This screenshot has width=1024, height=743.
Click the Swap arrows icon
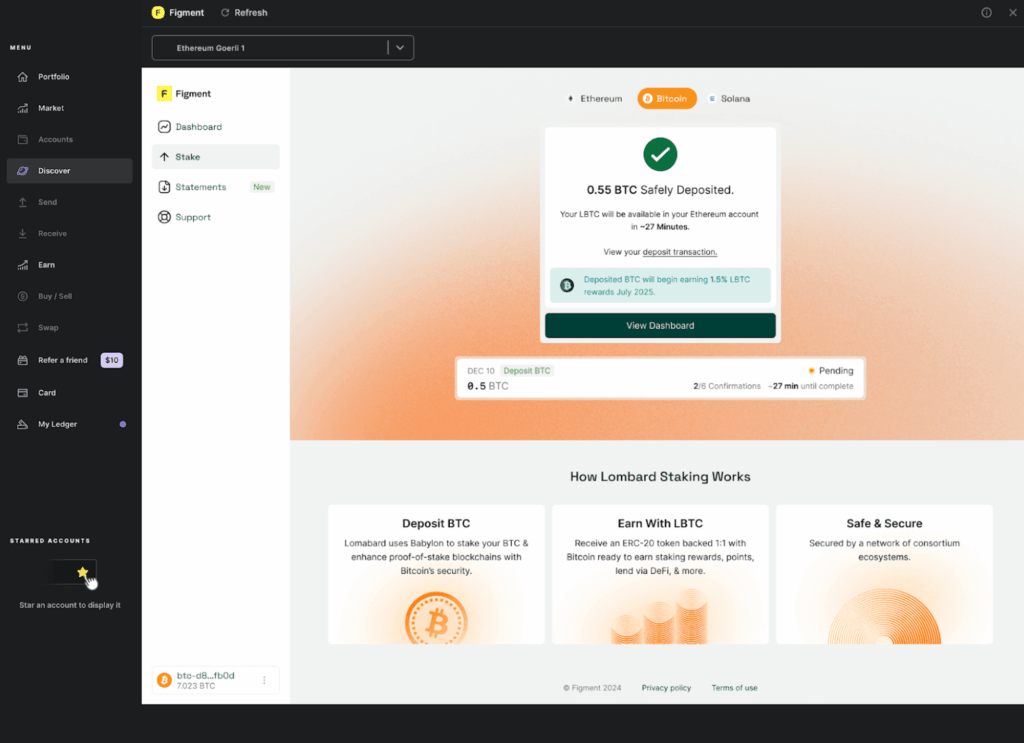[23, 327]
